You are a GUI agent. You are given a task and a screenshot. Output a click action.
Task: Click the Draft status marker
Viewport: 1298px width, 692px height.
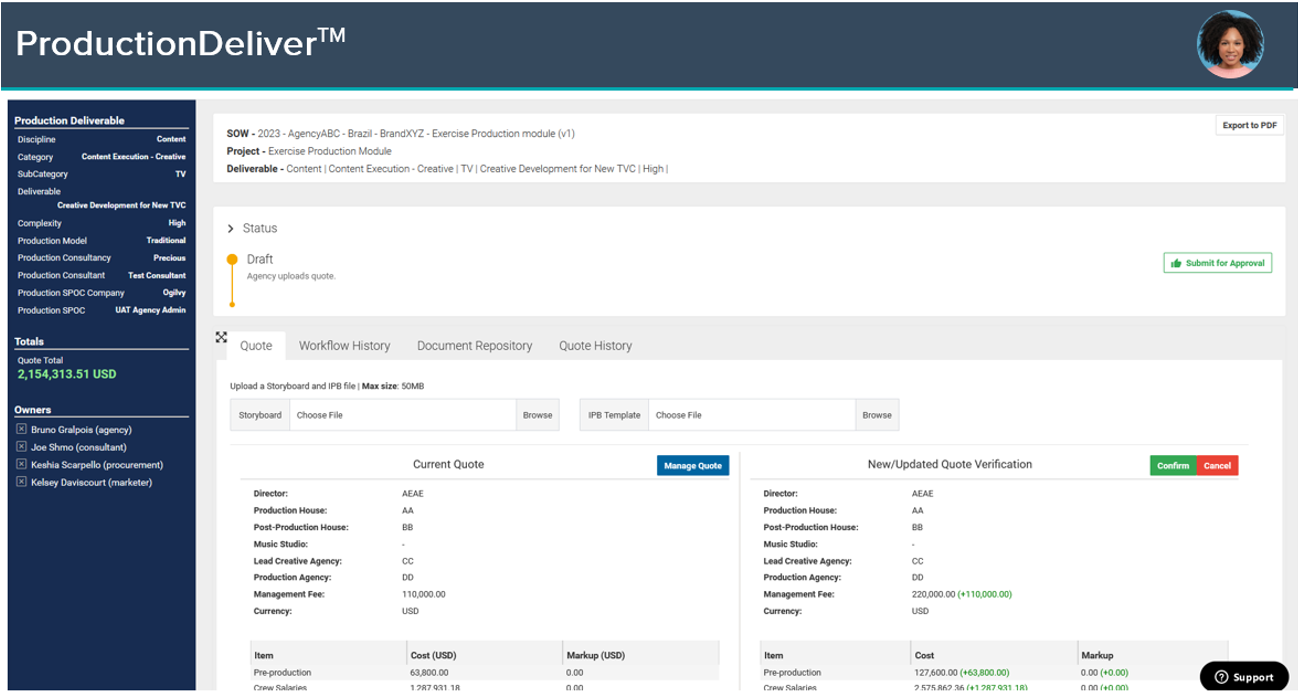coord(234,258)
